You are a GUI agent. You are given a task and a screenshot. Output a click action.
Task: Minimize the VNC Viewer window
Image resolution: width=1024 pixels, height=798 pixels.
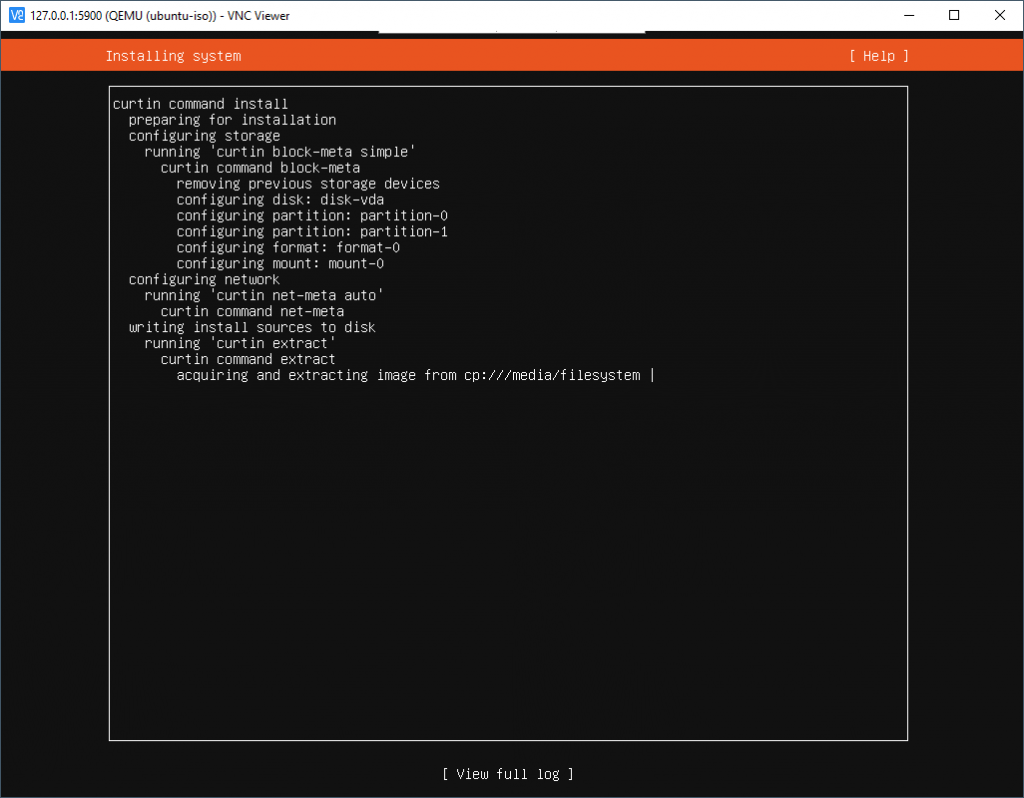point(908,15)
